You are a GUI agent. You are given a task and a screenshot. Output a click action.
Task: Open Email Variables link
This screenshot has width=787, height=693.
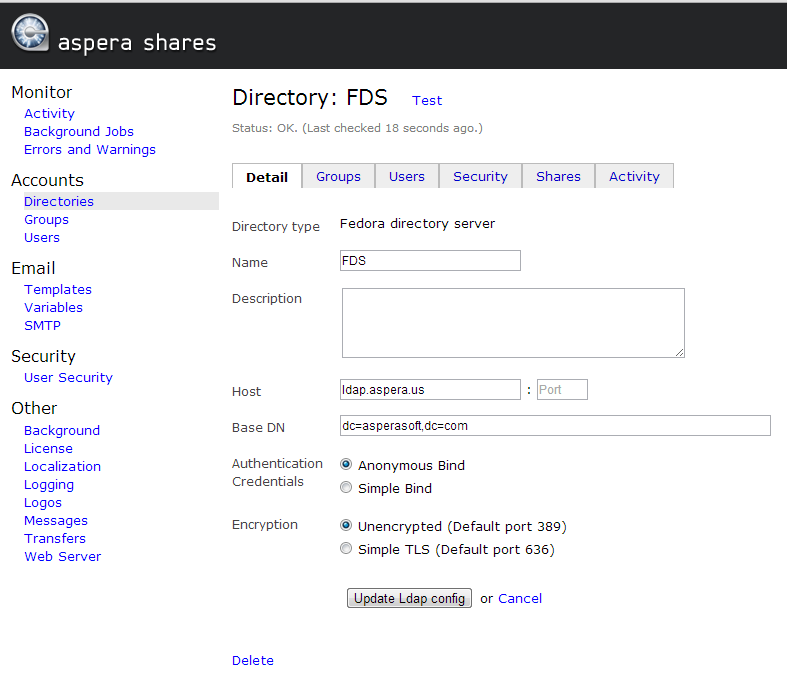tap(53, 308)
